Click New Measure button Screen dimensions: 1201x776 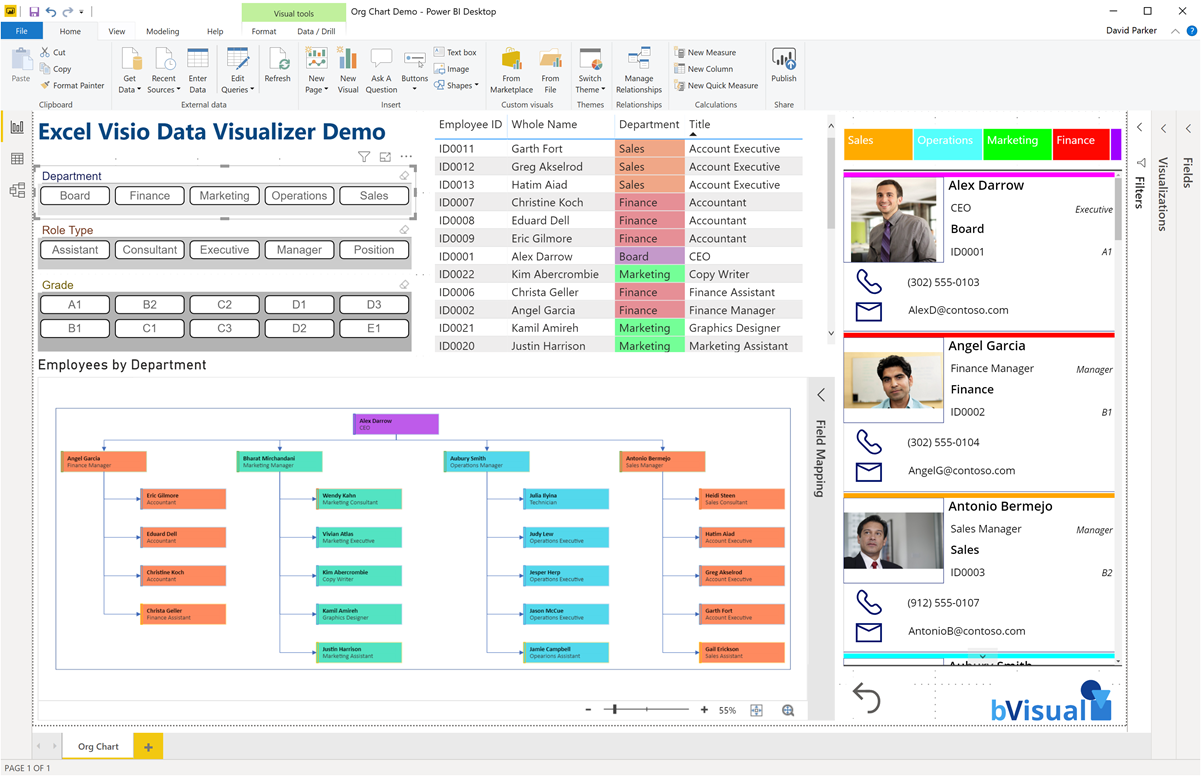pyautogui.click(x=711, y=52)
